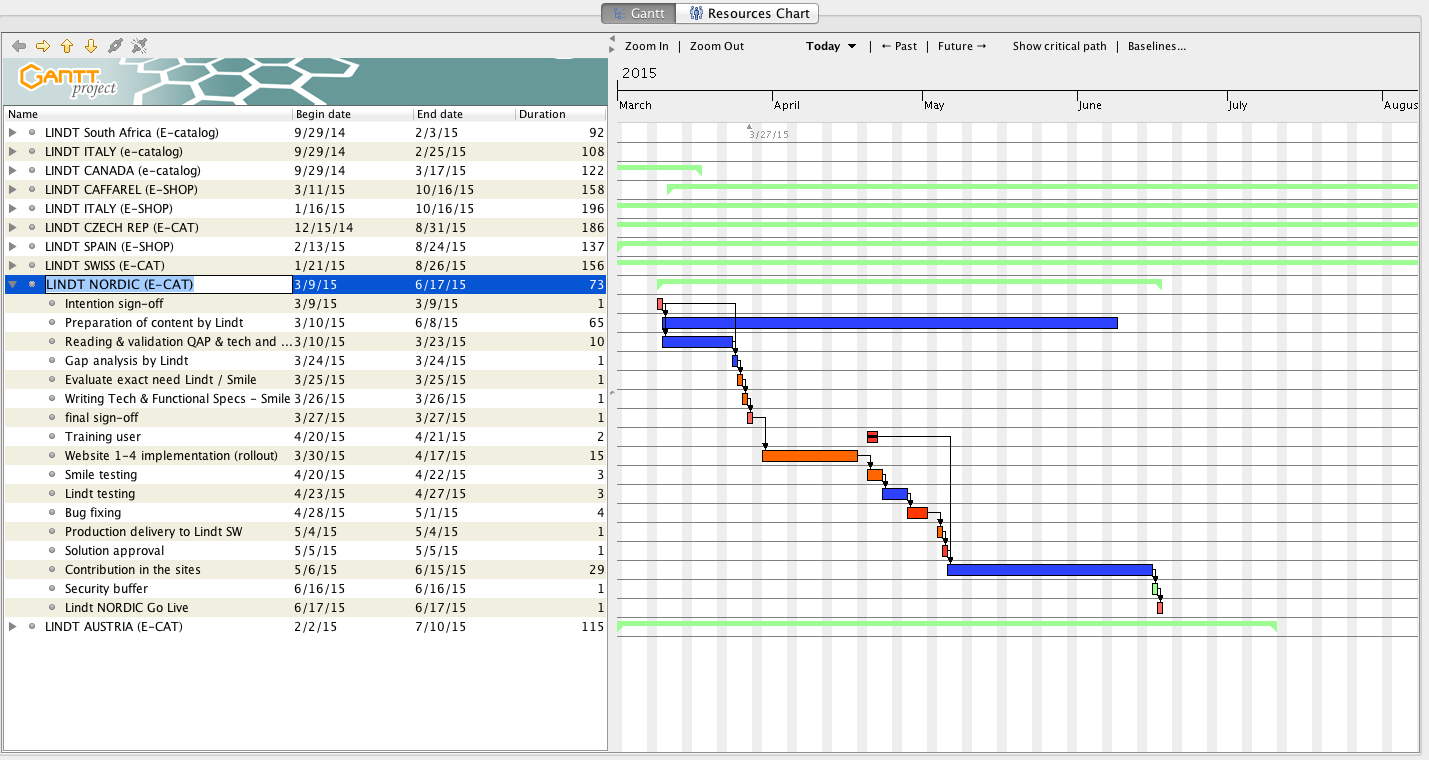Expand LINDT South Africa (E-catalog) task

(12, 132)
